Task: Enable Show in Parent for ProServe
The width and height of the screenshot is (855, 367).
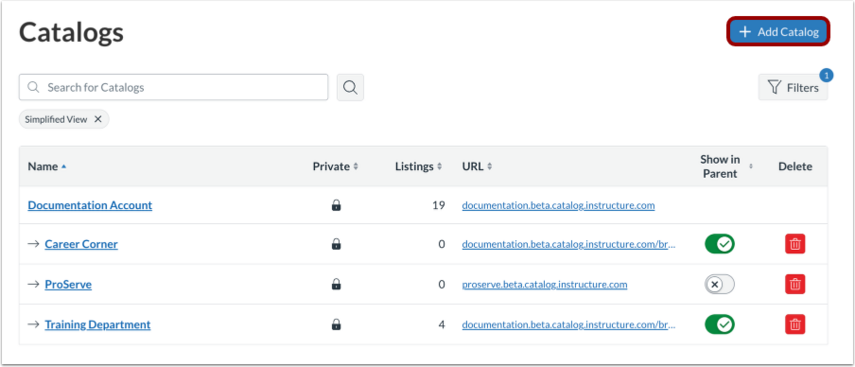Action: 719,284
